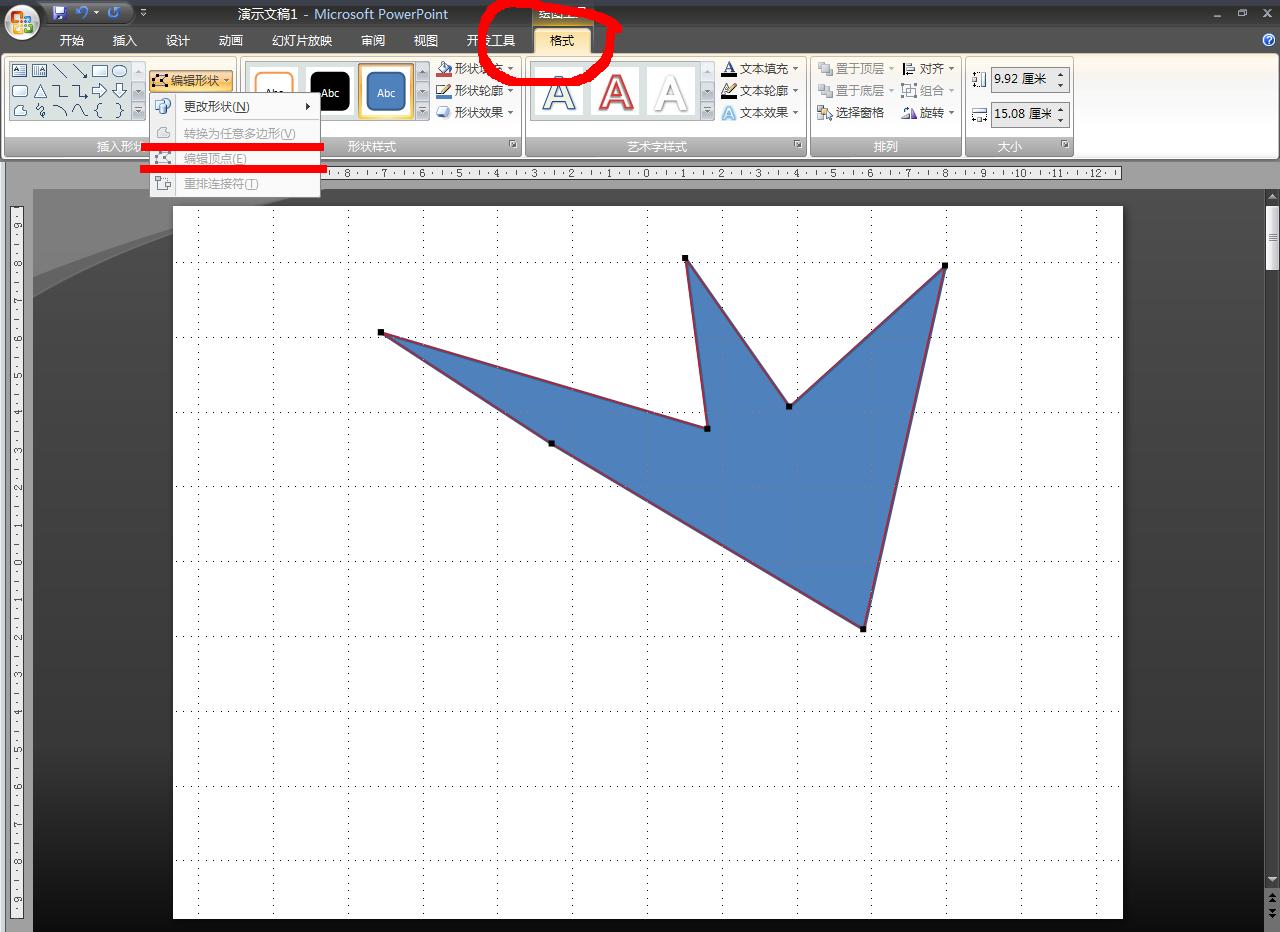This screenshot has height=932, width=1280.
Task: Select the Isosceles Triangle shape
Action: point(39,91)
